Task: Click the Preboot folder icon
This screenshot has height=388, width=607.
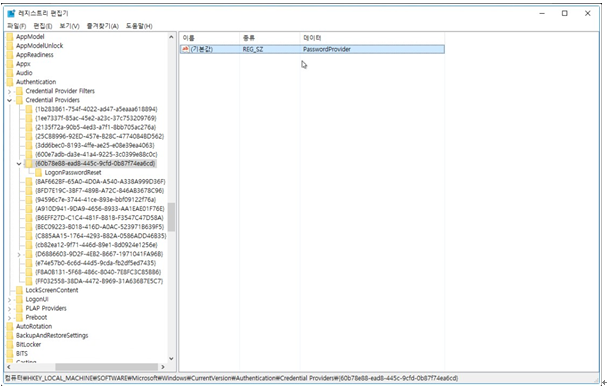Action: pos(19,318)
